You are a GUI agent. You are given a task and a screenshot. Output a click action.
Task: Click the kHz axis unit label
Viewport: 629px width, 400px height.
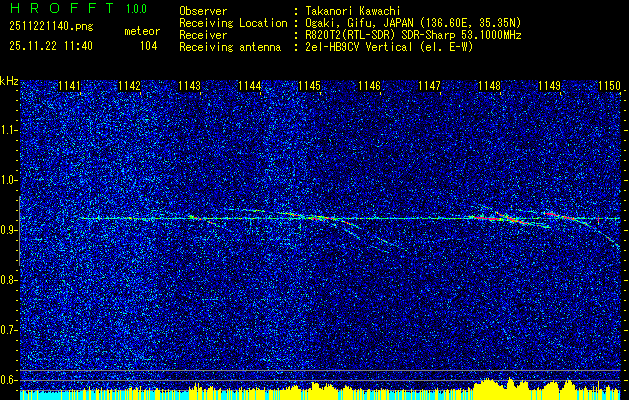(9, 81)
